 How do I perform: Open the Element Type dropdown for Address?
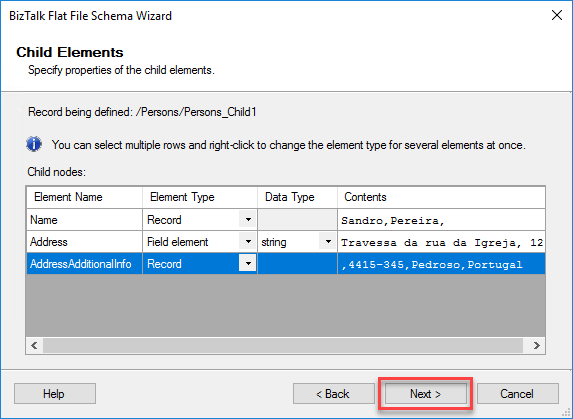pos(248,241)
